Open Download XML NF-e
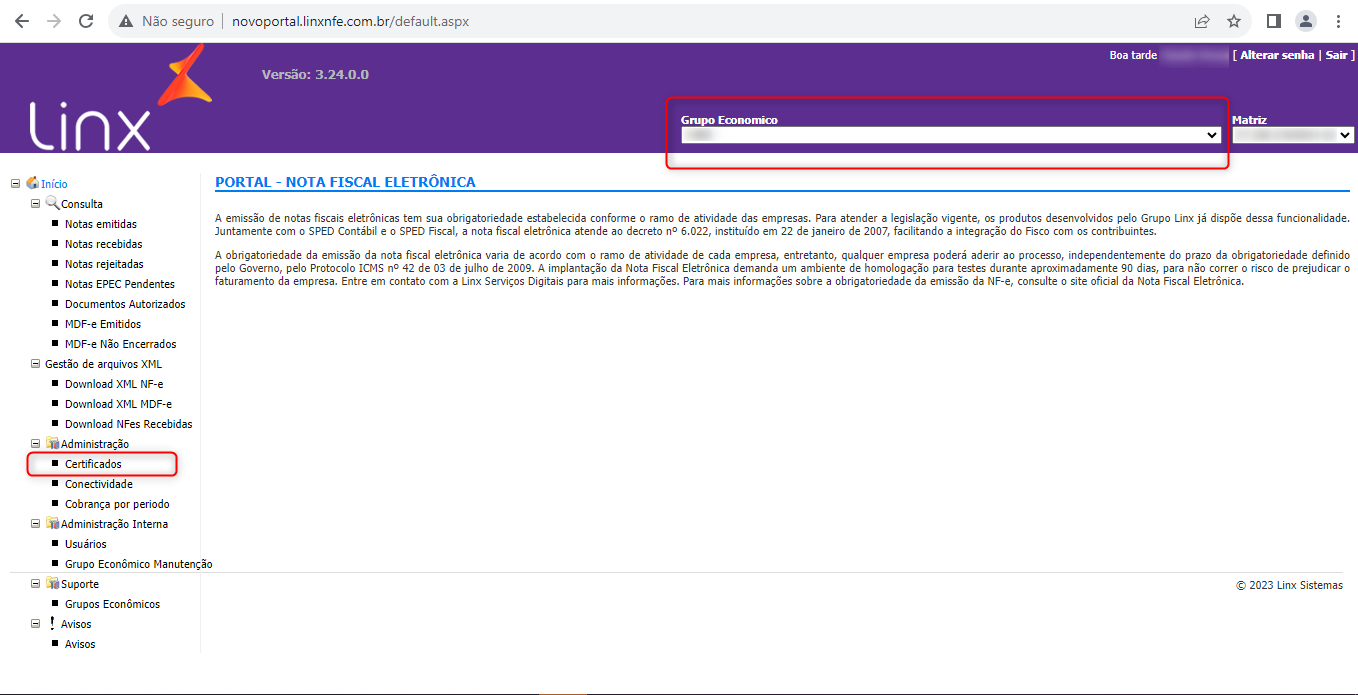Image resolution: width=1358 pixels, height=695 pixels. pos(114,384)
